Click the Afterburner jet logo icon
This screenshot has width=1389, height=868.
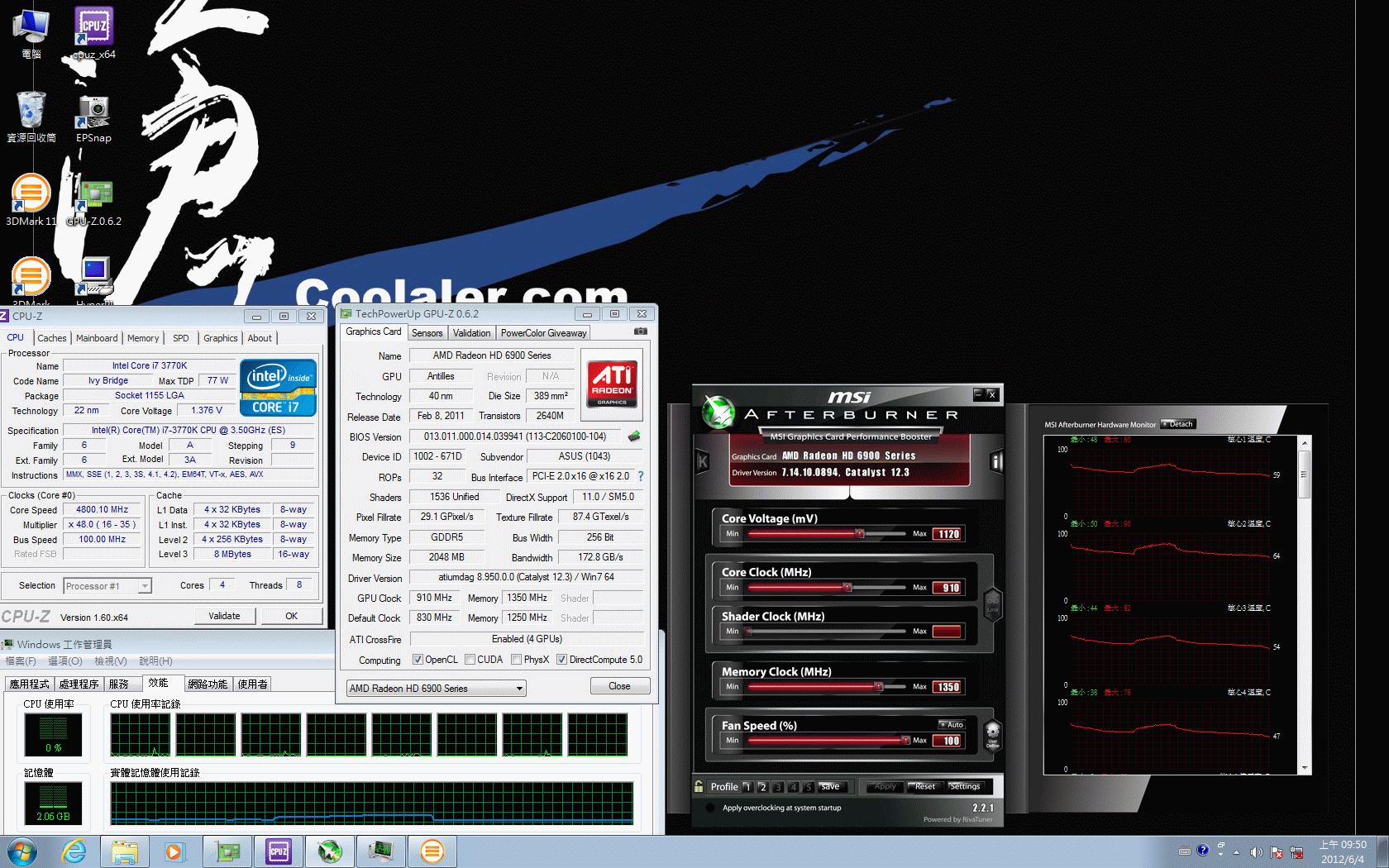(x=718, y=410)
